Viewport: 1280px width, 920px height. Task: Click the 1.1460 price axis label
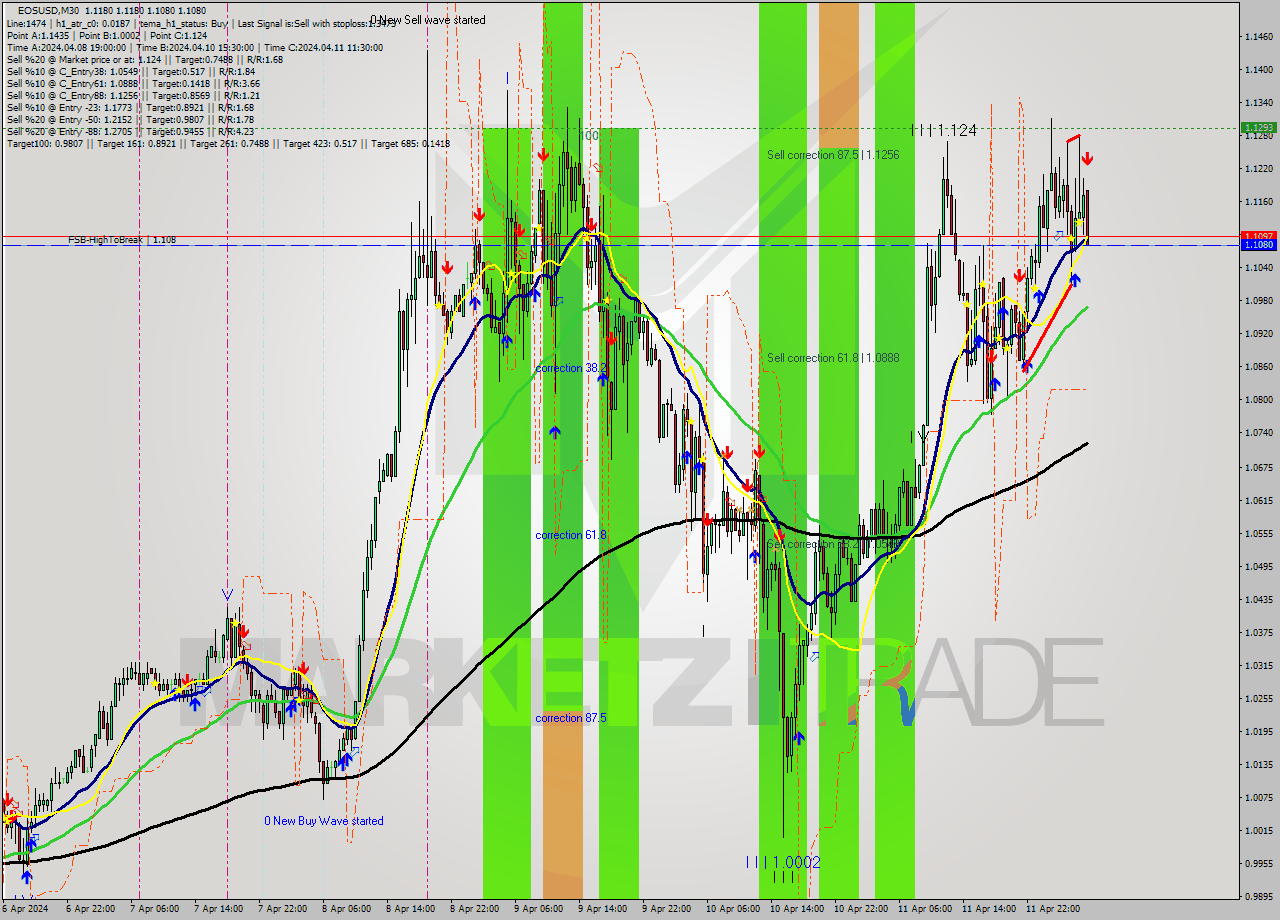1258,37
